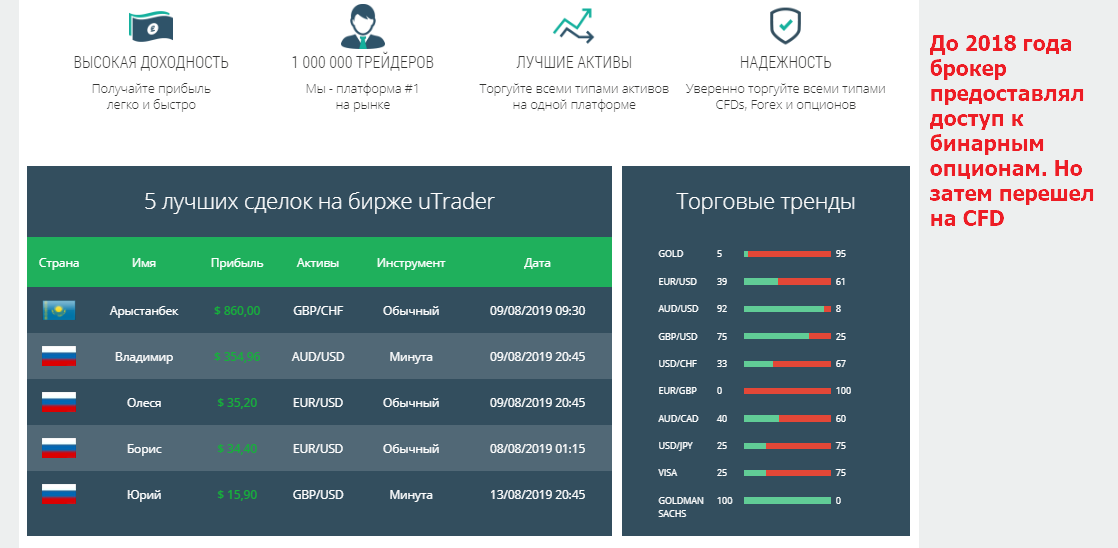Click the money bill High Yield icon
Screen dimensions: 1118x548
tap(151, 26)
